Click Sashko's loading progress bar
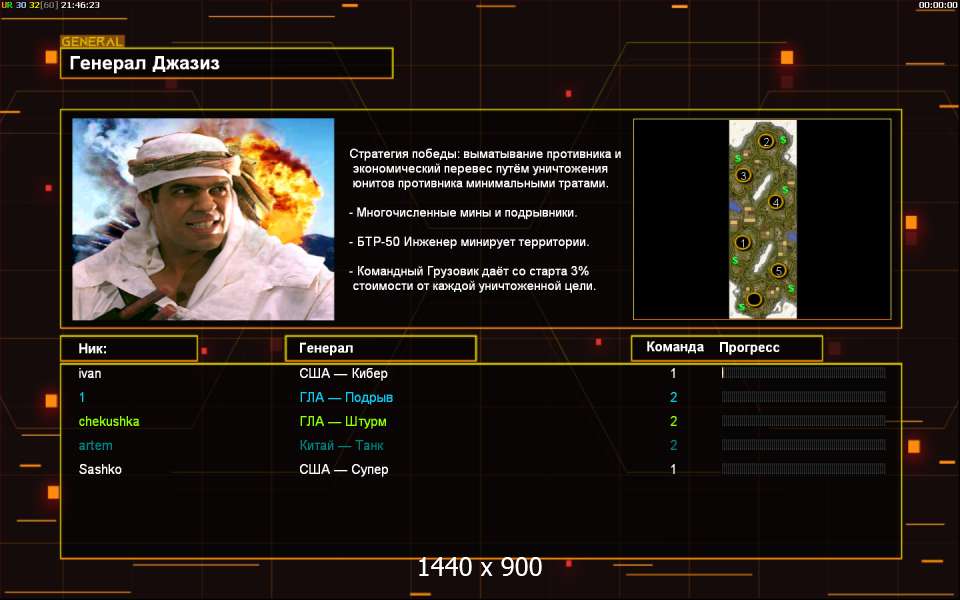This screenshot has width=960, height=600. [x=803, y=469]
